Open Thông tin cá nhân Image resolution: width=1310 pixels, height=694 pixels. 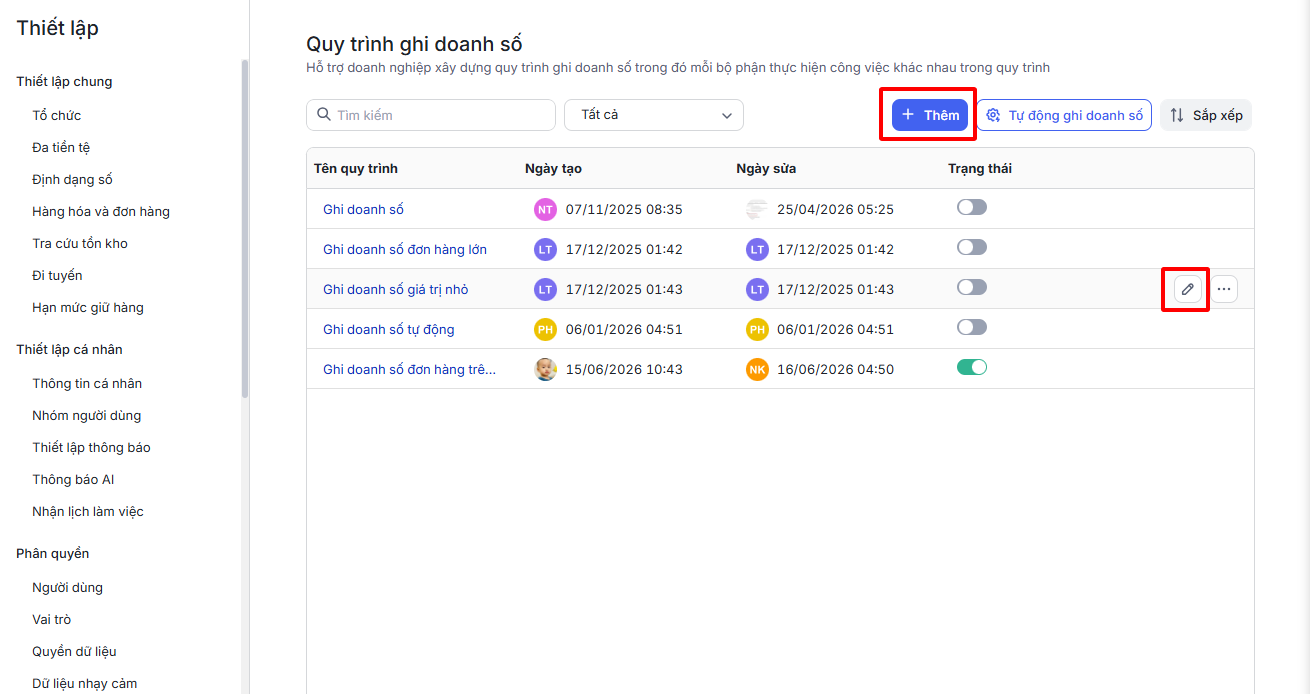pos(87,383)
